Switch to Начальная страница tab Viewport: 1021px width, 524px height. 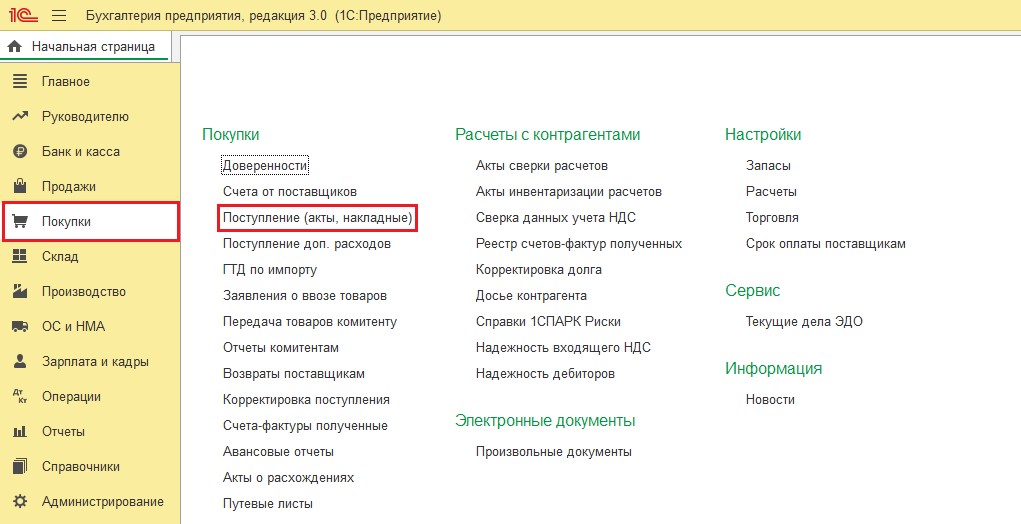tap(85, 47)
